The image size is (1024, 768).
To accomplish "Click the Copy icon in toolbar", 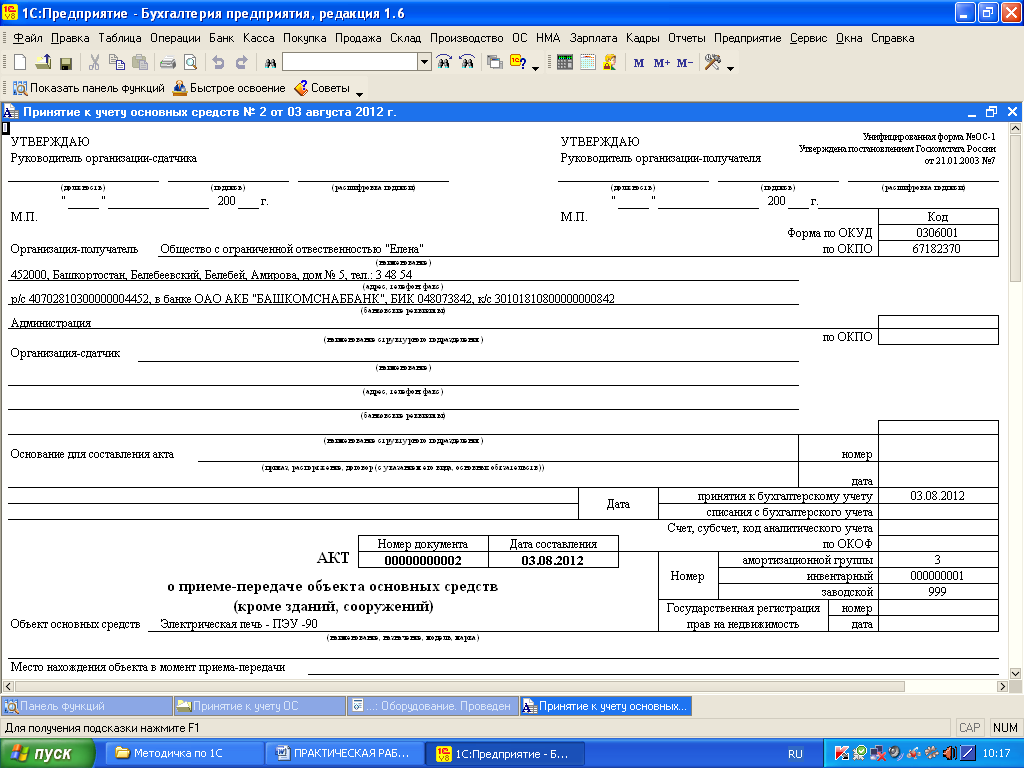I will tap(117, 63).
